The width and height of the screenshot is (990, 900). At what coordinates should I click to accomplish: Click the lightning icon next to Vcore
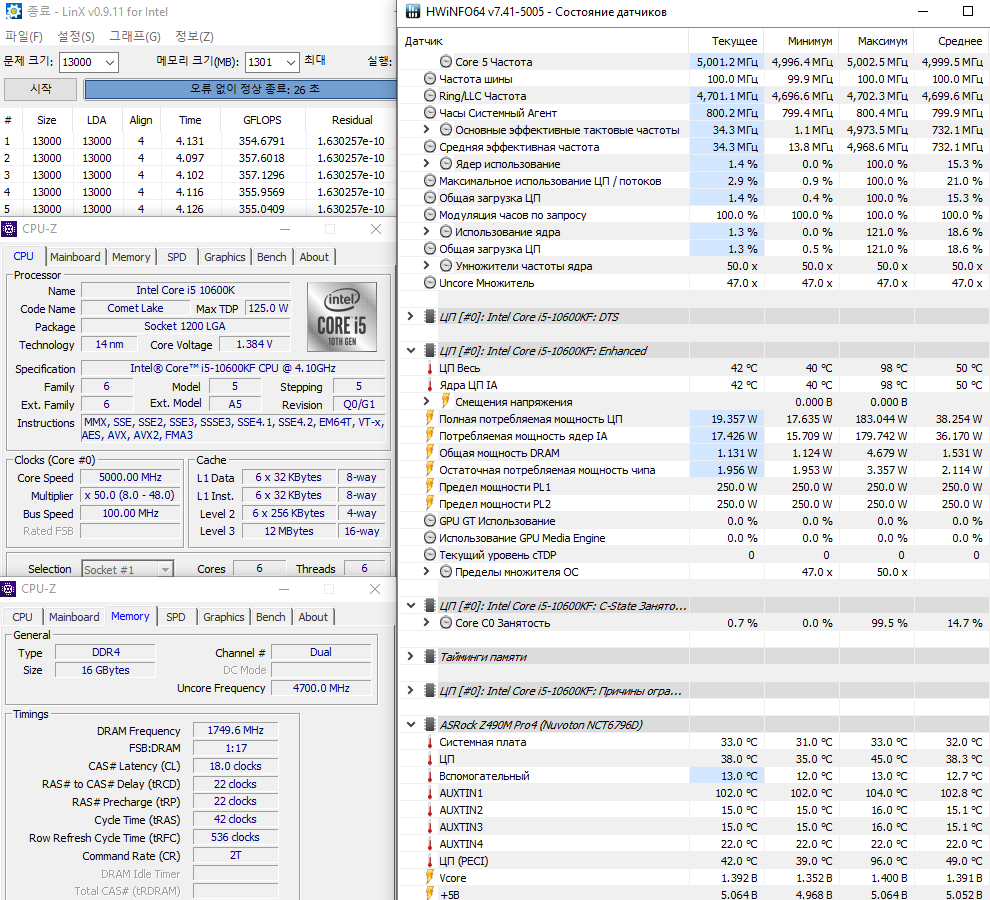tap(430, 877)
